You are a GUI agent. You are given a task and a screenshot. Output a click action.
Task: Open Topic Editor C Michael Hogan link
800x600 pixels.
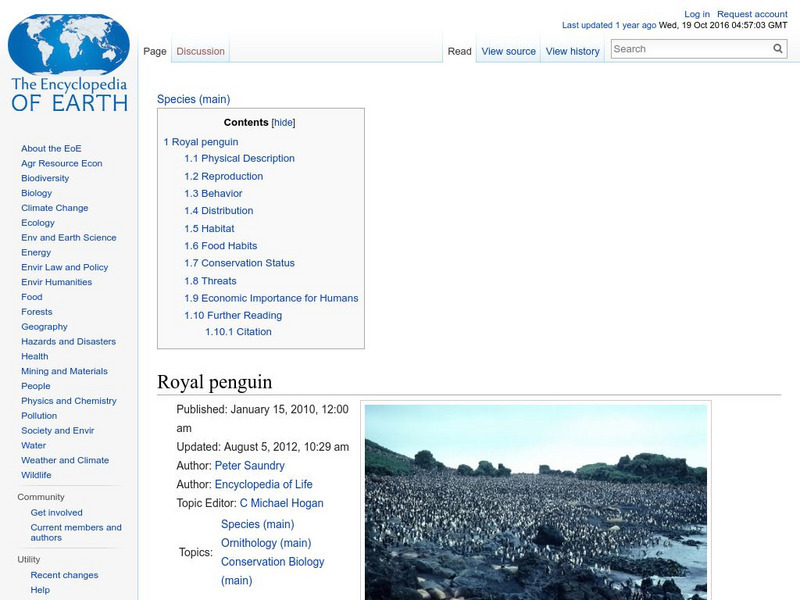point(281,503)
